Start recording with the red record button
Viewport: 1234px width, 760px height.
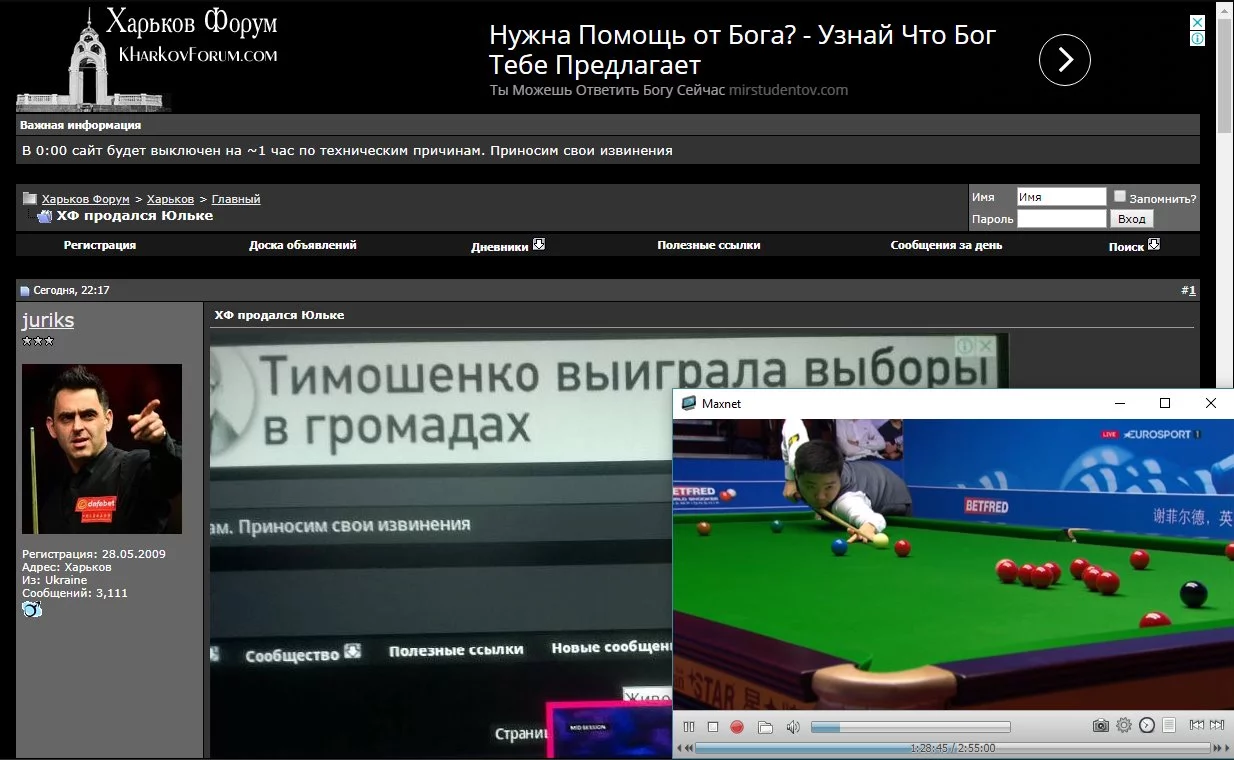tap(737, 727)
